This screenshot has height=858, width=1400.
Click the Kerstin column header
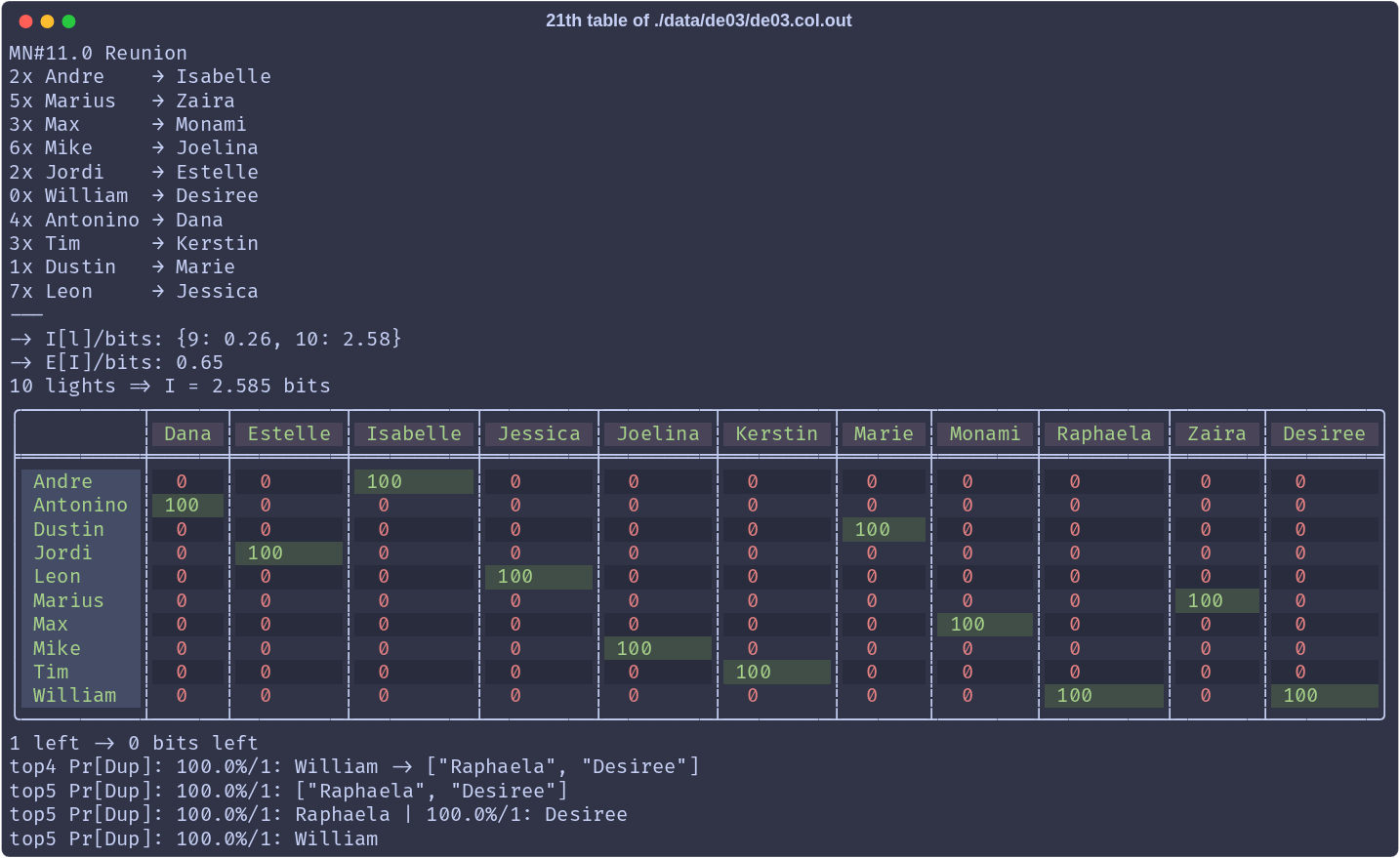coord(776,434)
